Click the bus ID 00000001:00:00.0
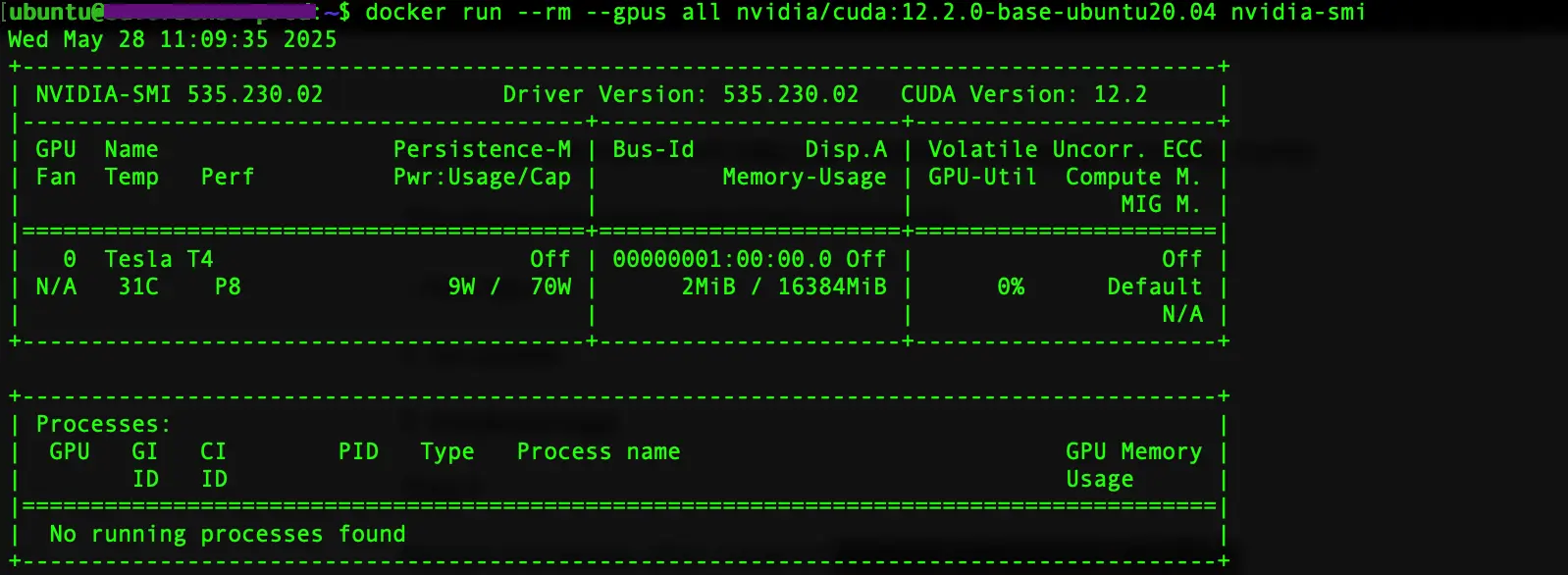1568x575 pixels. (721, 260)
